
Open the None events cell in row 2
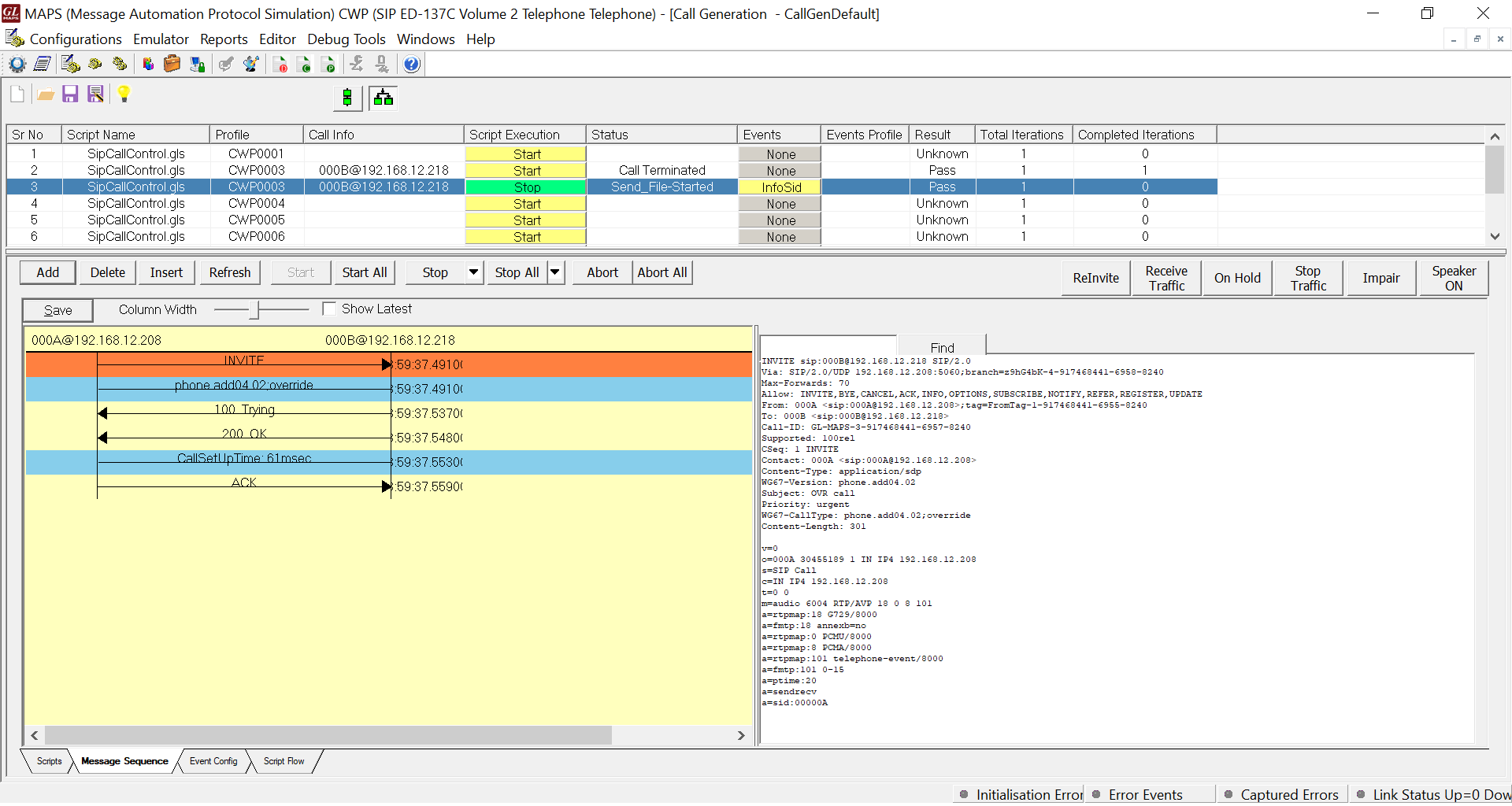pos(780,171)
